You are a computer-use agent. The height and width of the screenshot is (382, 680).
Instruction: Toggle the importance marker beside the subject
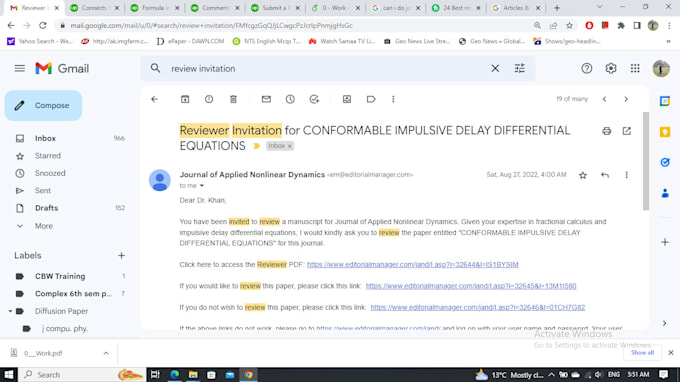point(257,146)
